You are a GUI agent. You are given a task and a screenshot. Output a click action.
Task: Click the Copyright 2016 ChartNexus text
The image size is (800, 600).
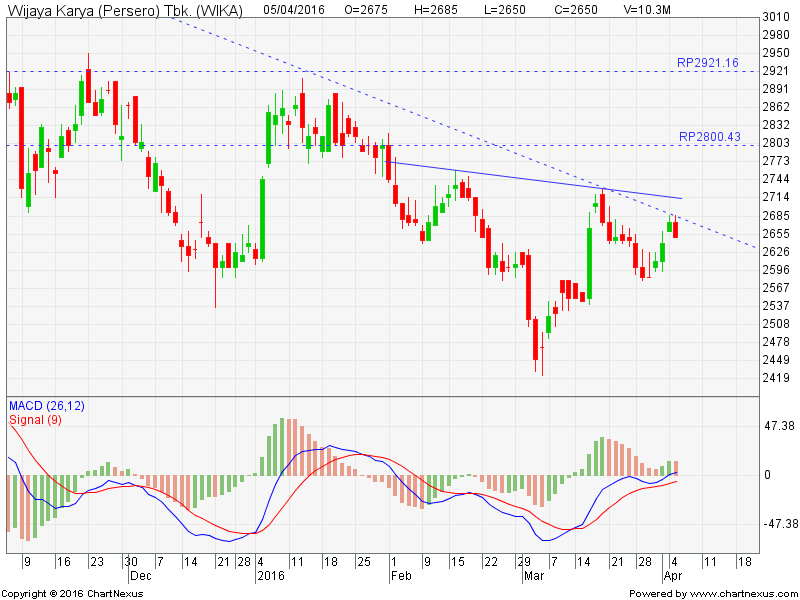tap(74, 593)
